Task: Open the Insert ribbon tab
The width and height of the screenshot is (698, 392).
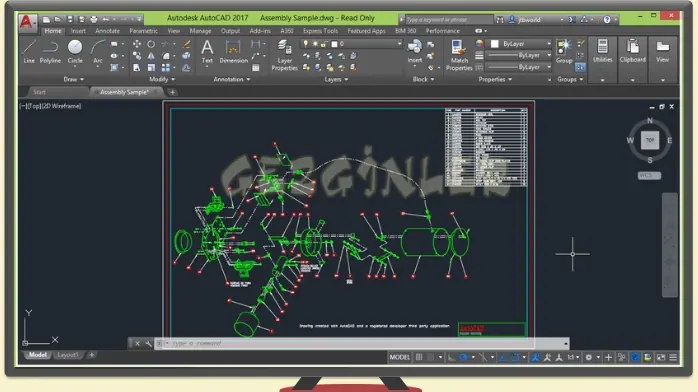Action: click(x=78, y=31)
